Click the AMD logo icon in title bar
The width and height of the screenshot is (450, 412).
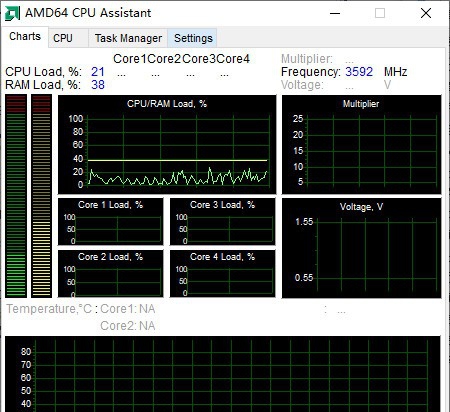[12, 13]
